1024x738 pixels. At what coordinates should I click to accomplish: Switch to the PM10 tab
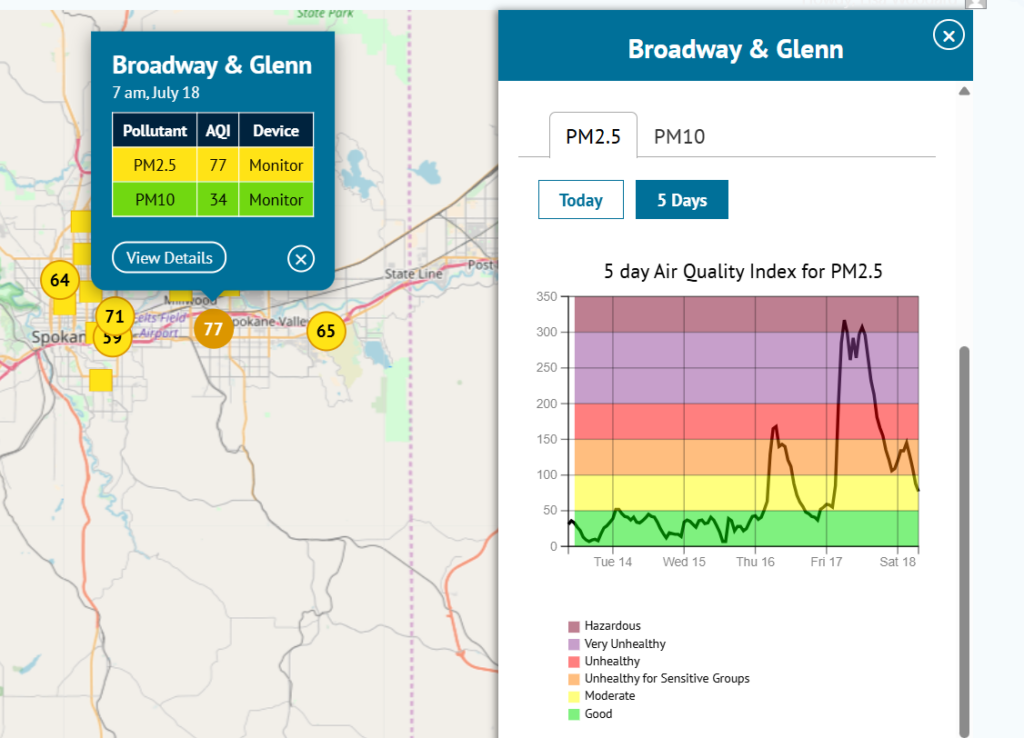coord(679,136)
